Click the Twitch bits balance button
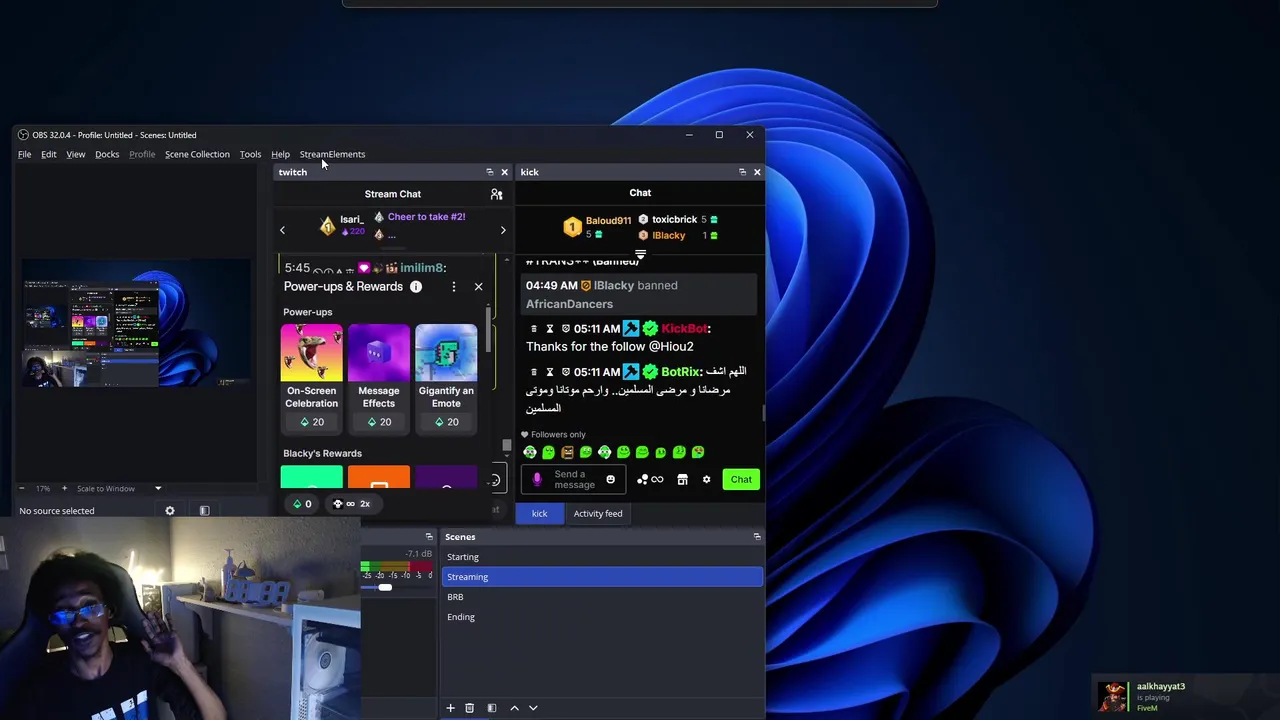The width and height of the screenshot is (1280, 720). click(x=302, y=504)
